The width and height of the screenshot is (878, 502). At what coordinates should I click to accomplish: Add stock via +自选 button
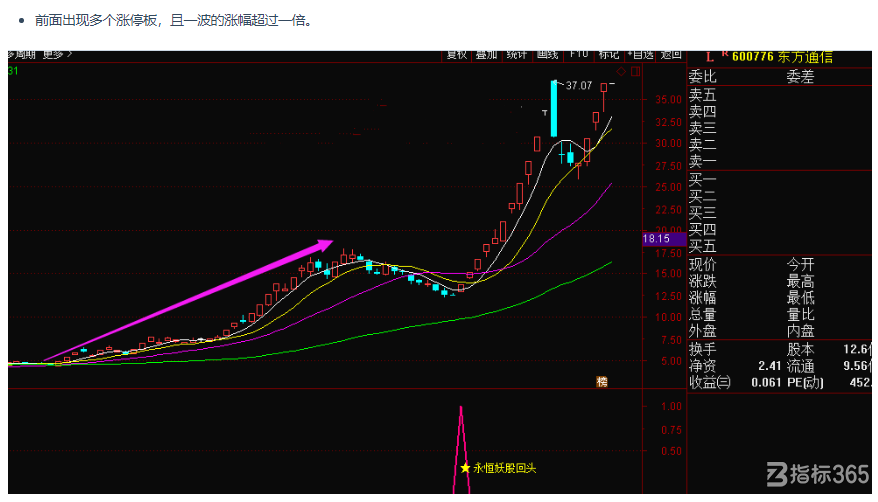pyautogui.click(x=640, y=55)
